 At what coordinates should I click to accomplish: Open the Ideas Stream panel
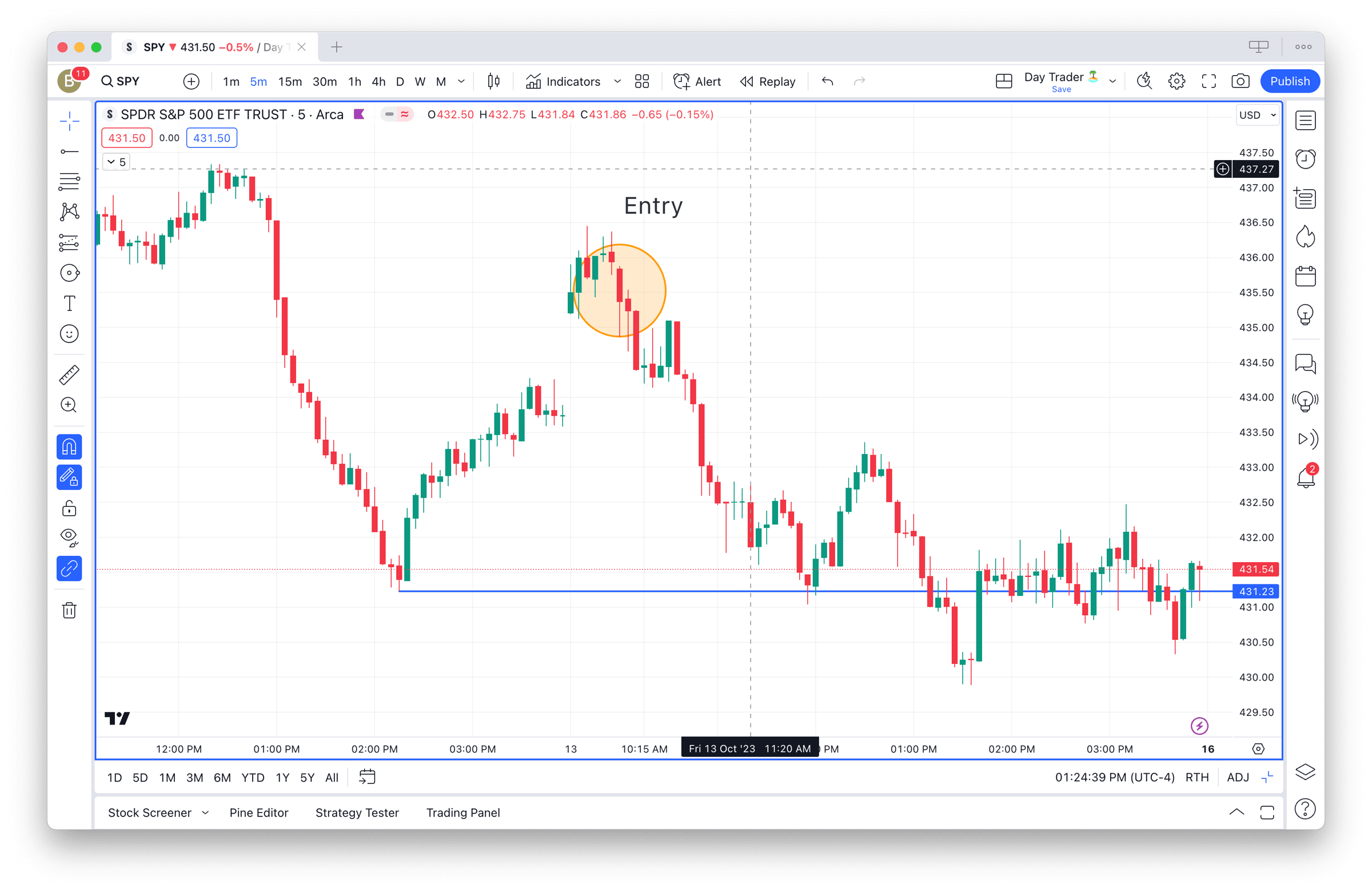(x=1305, y=401)
